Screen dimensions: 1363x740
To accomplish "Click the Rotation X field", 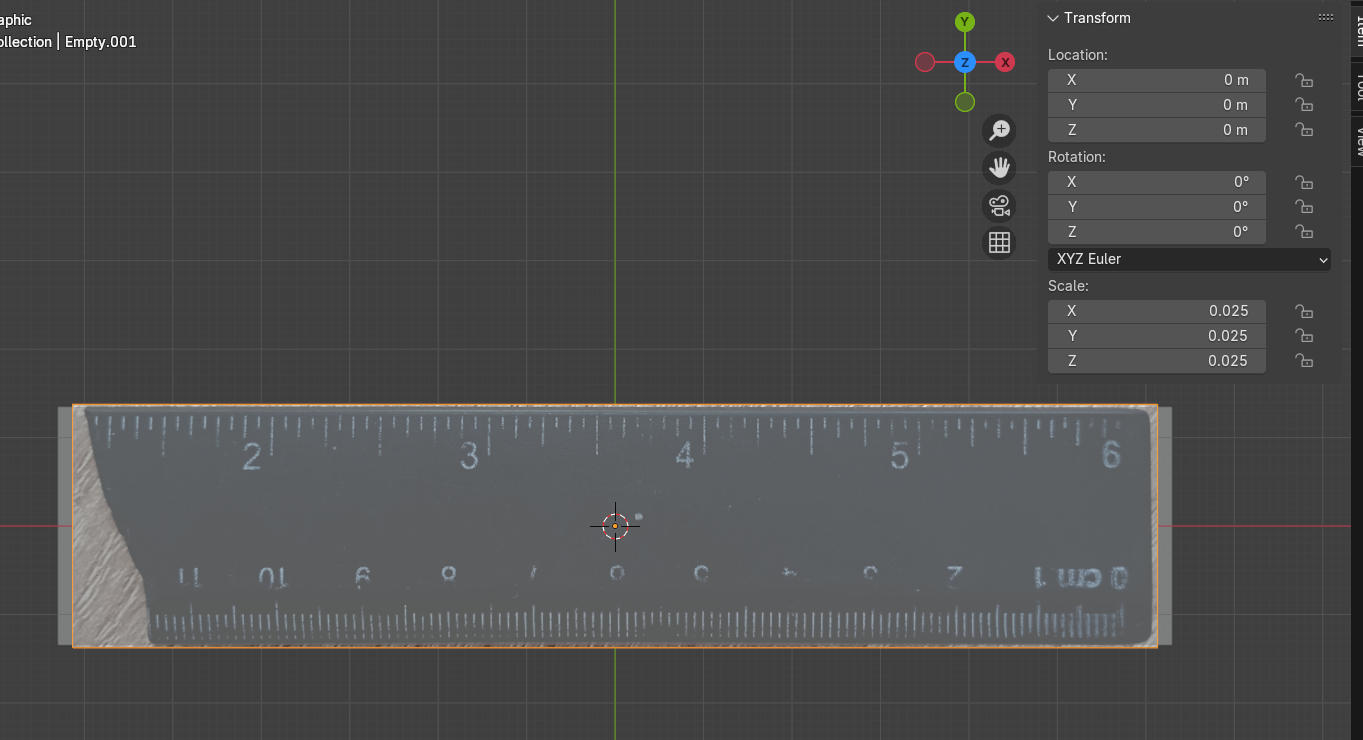I will [1156, 182].
